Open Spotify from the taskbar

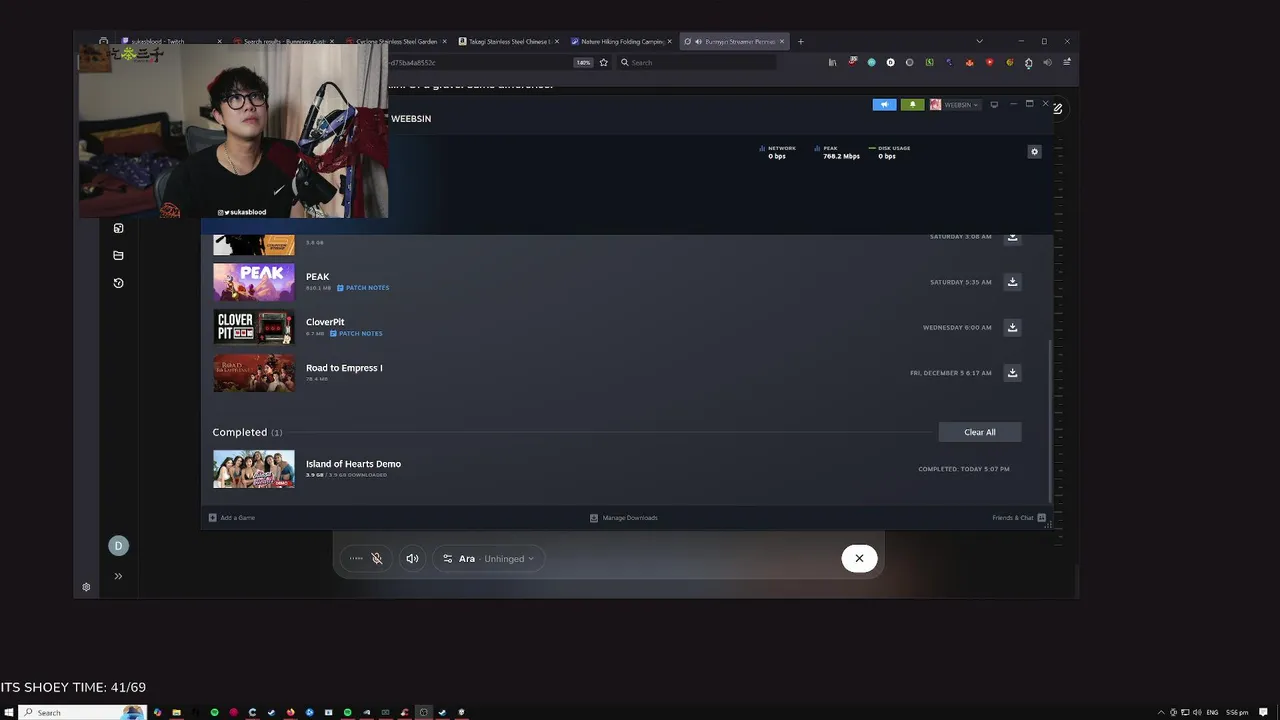[214, 712]
